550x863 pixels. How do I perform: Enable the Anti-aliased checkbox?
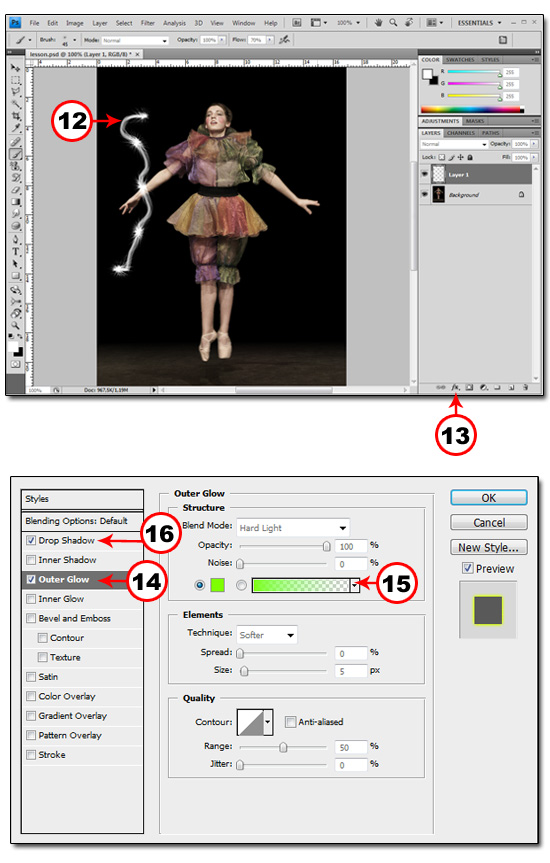click(290, 722)
